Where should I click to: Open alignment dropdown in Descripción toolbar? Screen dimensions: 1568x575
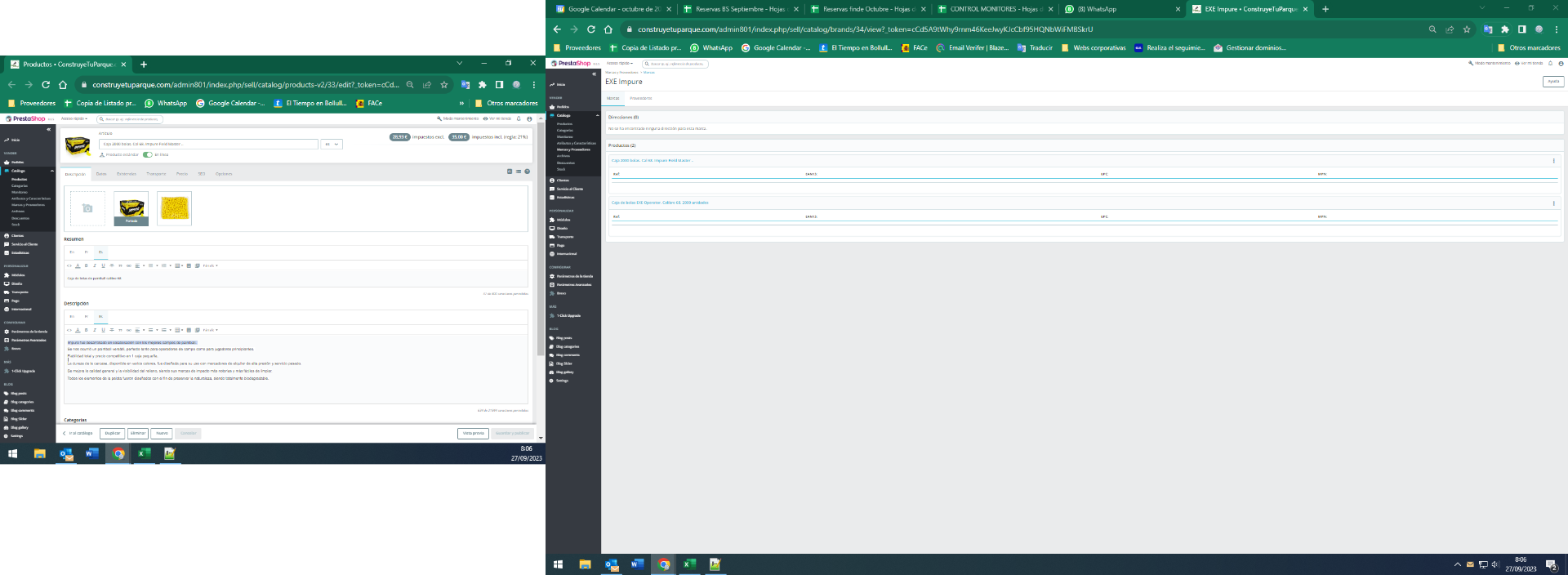tap(138, 330)
